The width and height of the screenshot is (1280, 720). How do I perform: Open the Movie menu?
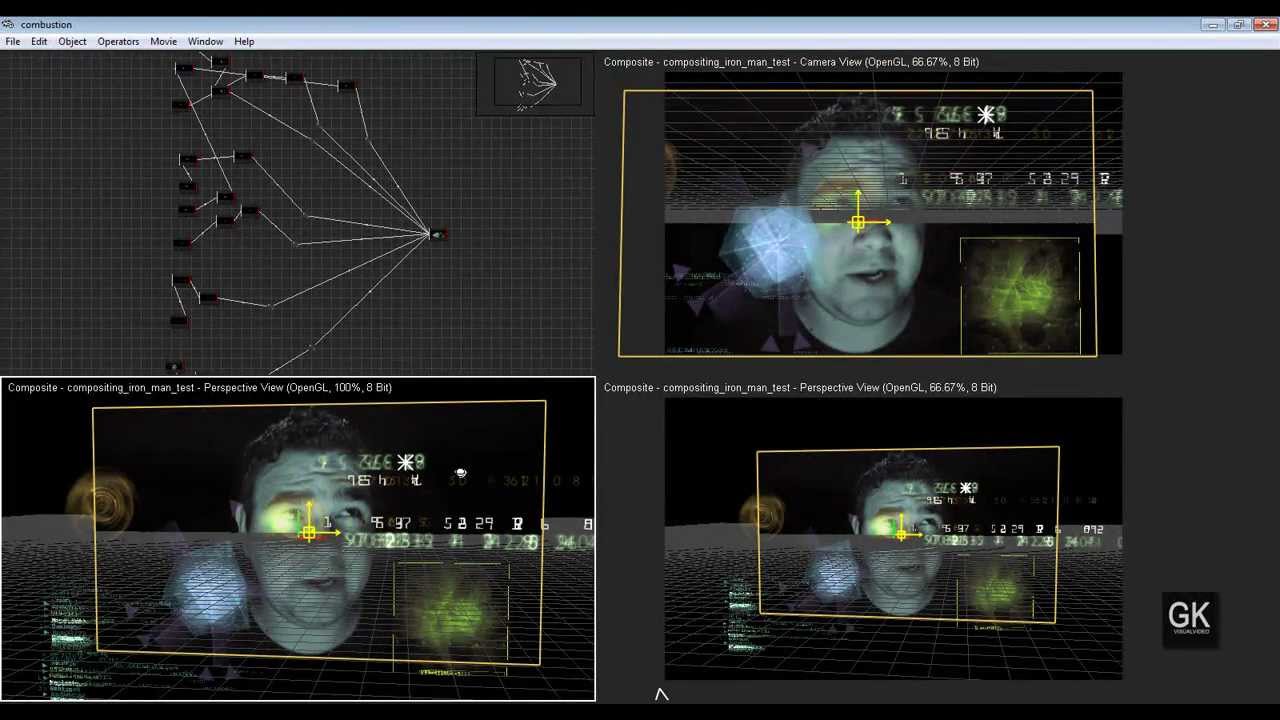(x=163, y=41)
